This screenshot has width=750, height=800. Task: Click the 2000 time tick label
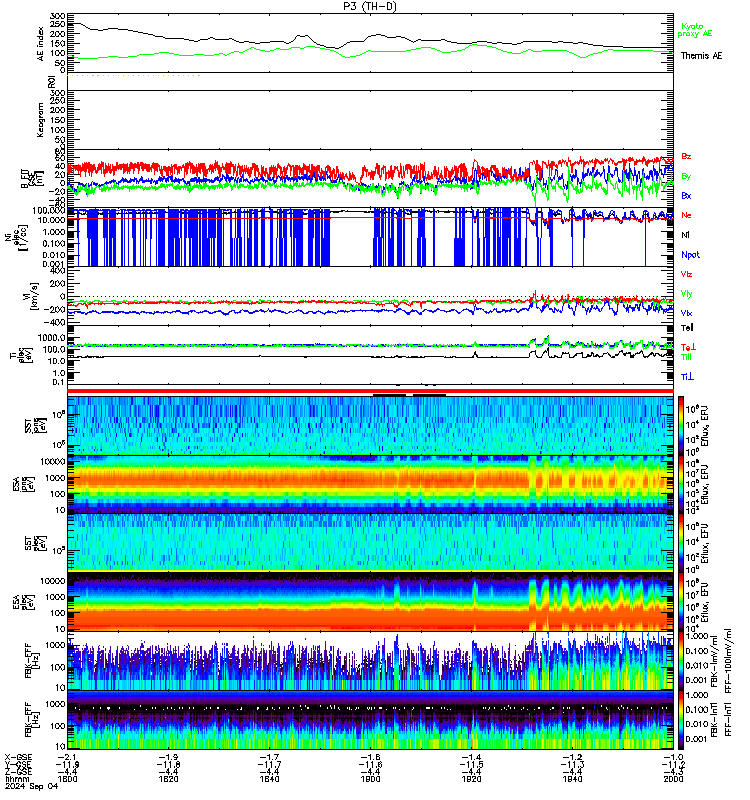point(673,779)
